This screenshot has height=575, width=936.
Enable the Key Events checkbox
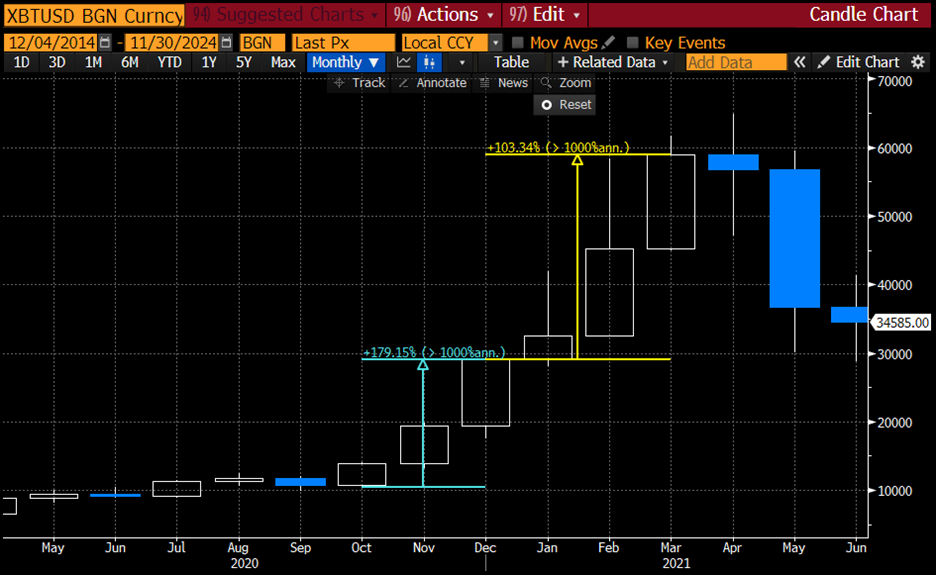pos(633,42)
